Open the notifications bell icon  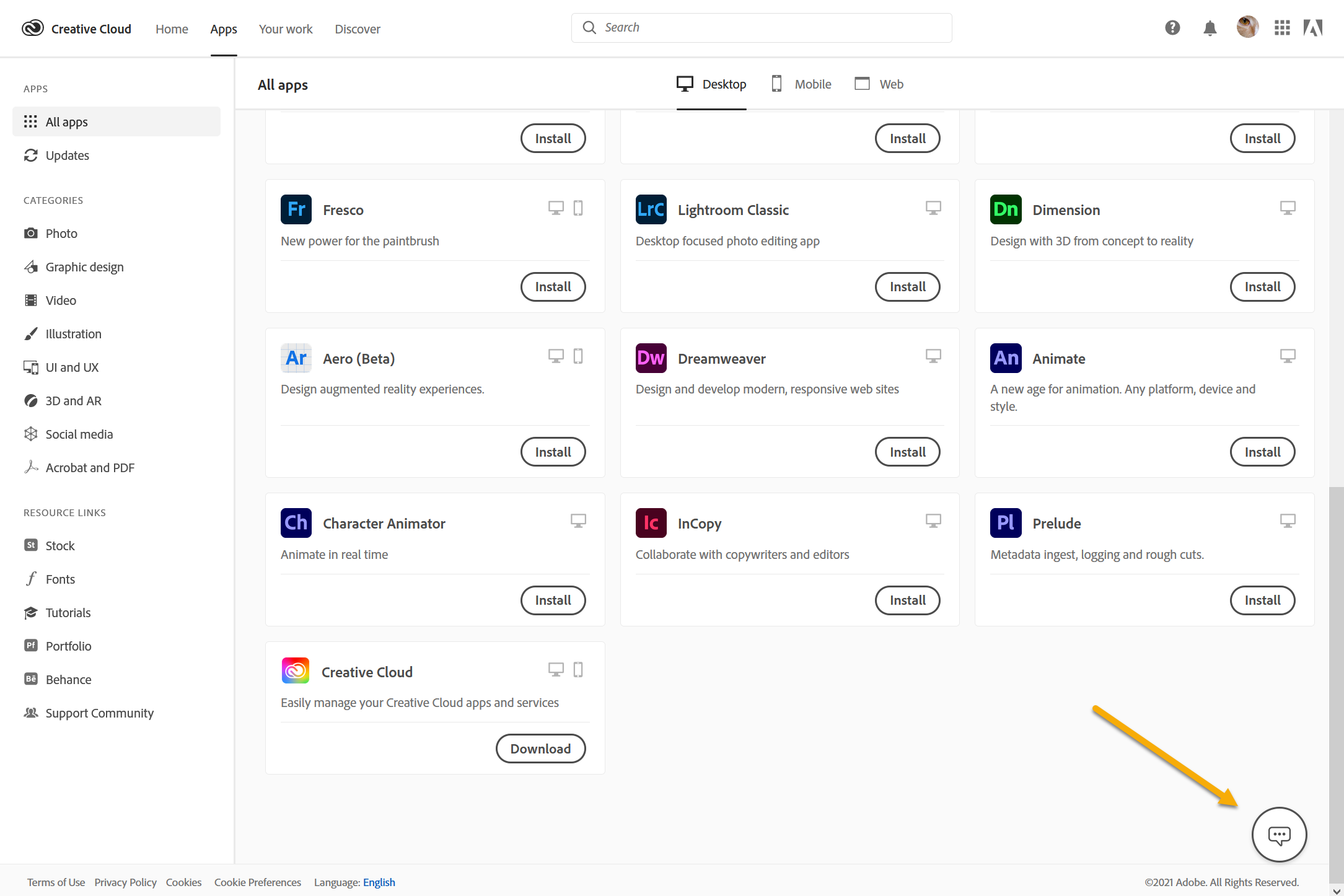(1209, 28)
